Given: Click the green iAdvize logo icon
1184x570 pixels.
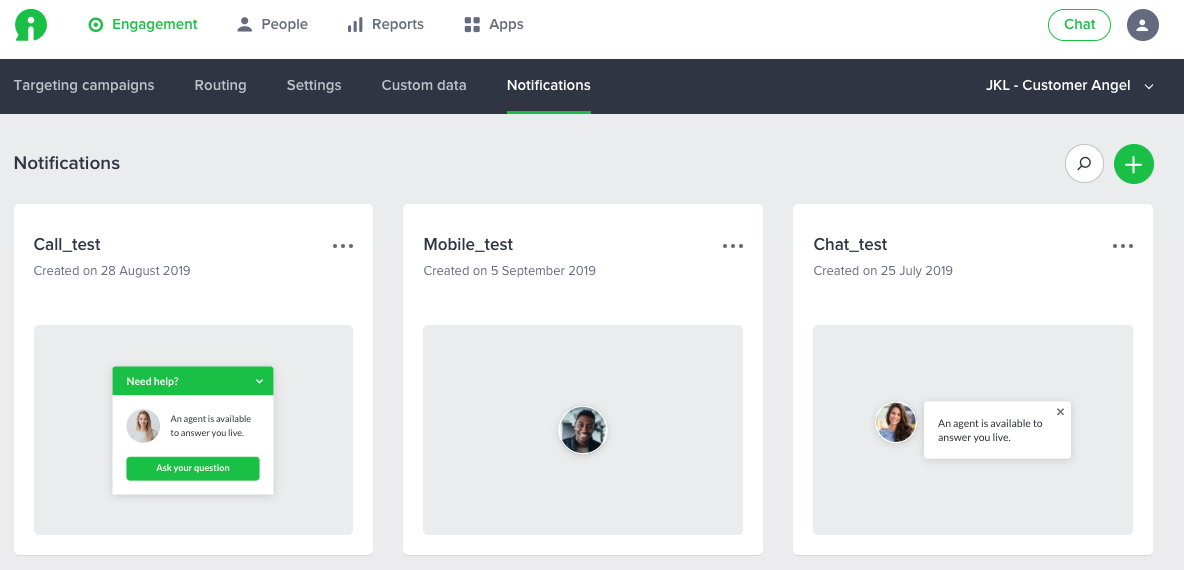Looking at the screenshot, I should (31, 25).
